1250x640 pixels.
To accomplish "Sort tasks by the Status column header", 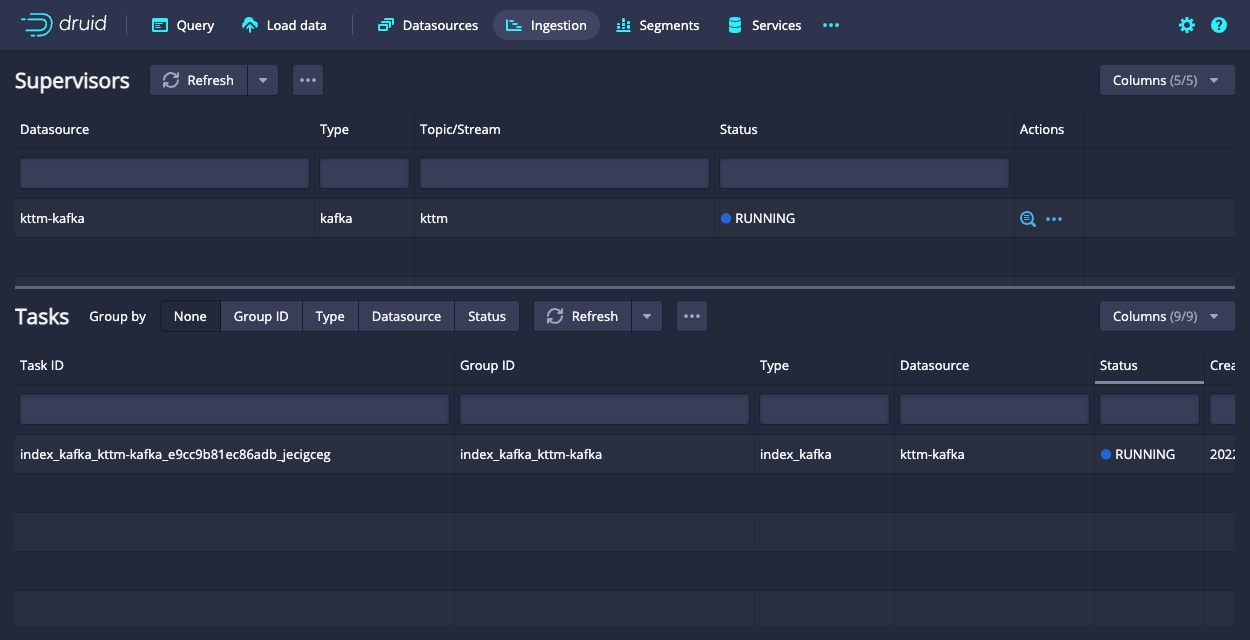I will point(1118,365).
